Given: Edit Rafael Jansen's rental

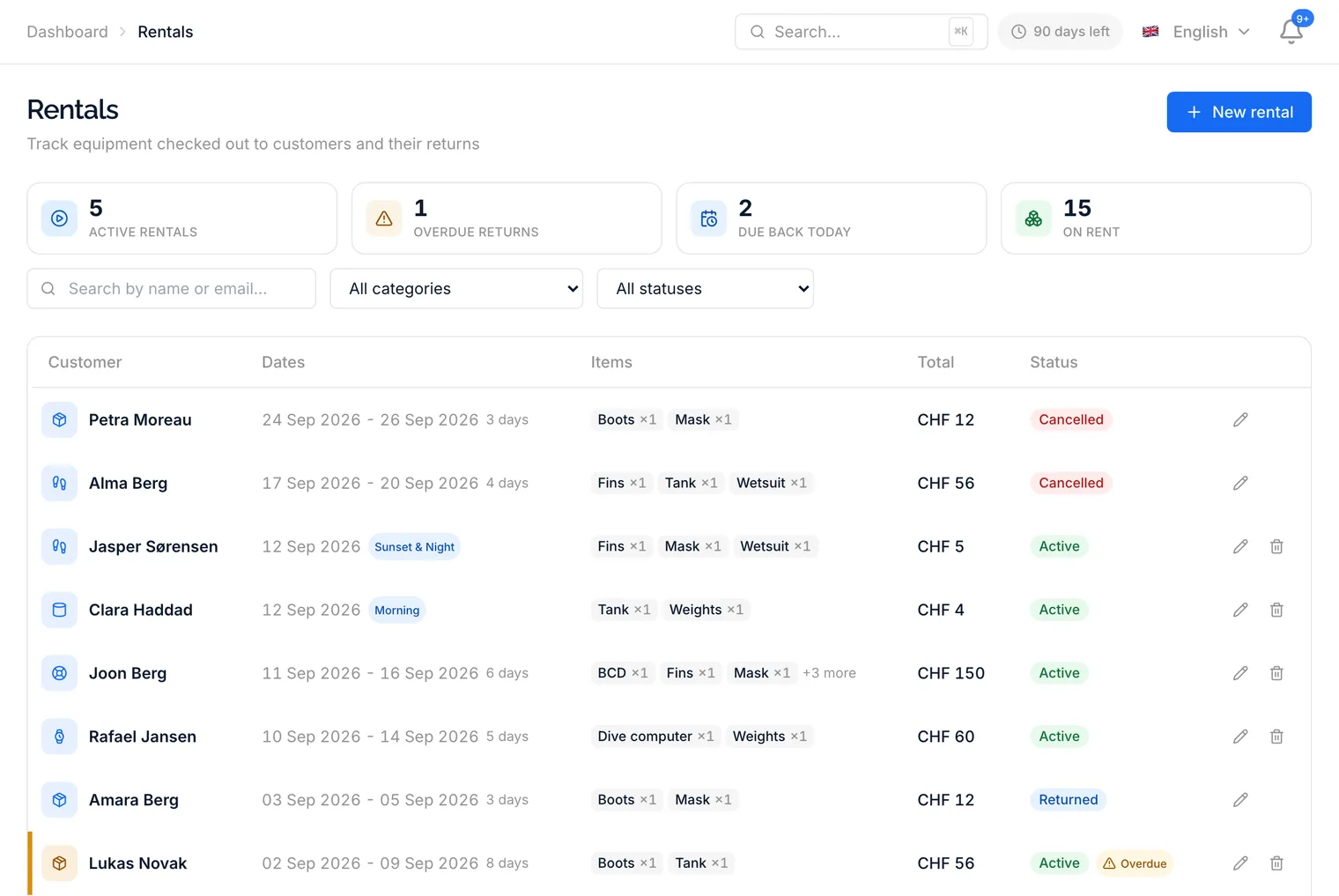Looking at the screenshot, I should pos(1240,737).
